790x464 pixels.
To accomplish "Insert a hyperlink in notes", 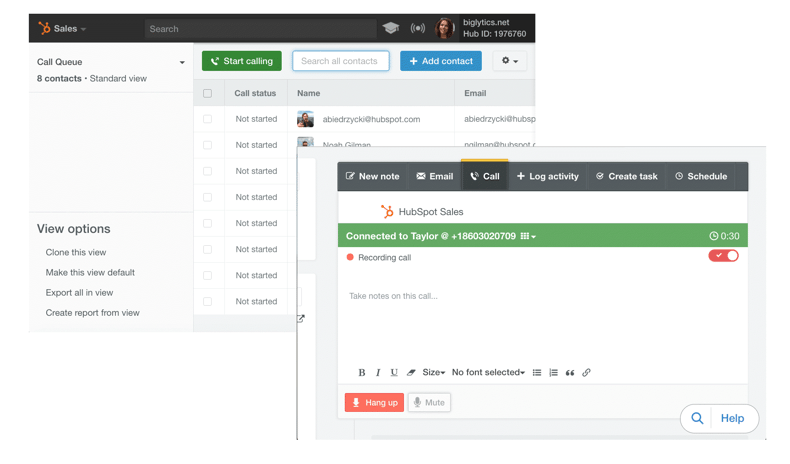I will [586, 373].
